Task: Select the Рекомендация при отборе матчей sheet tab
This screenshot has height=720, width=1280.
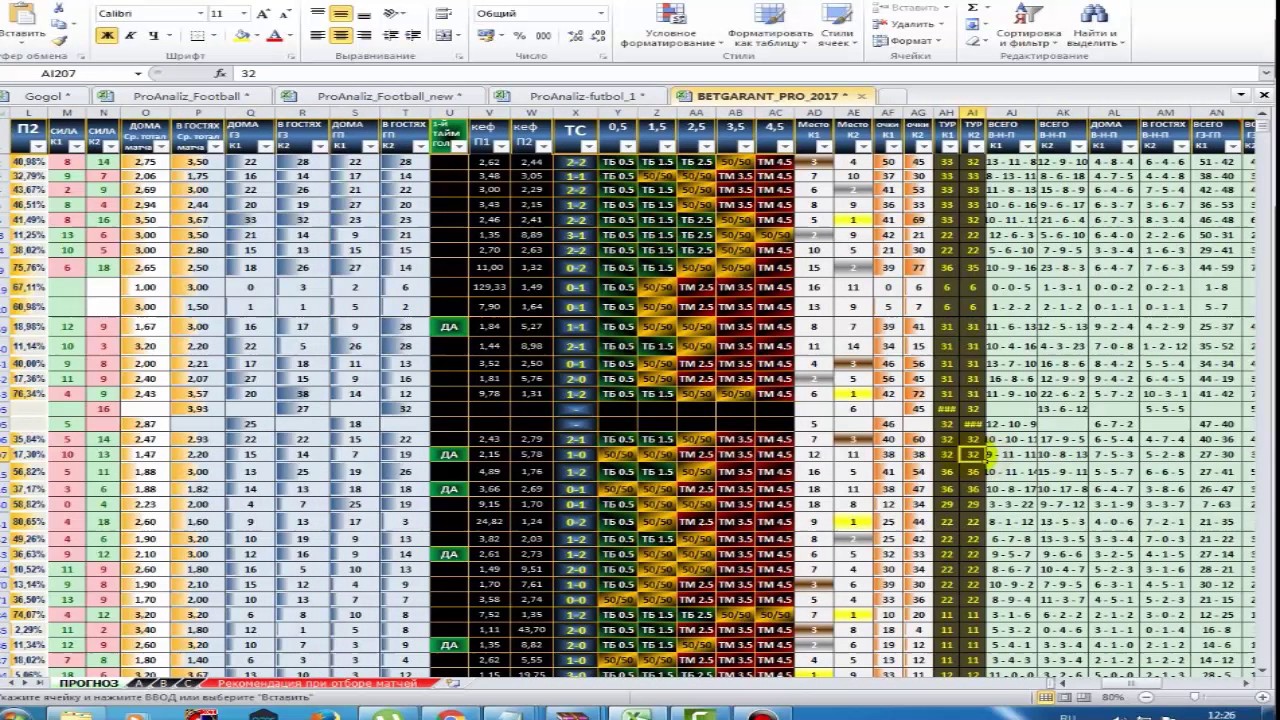Action: point(318,684)
